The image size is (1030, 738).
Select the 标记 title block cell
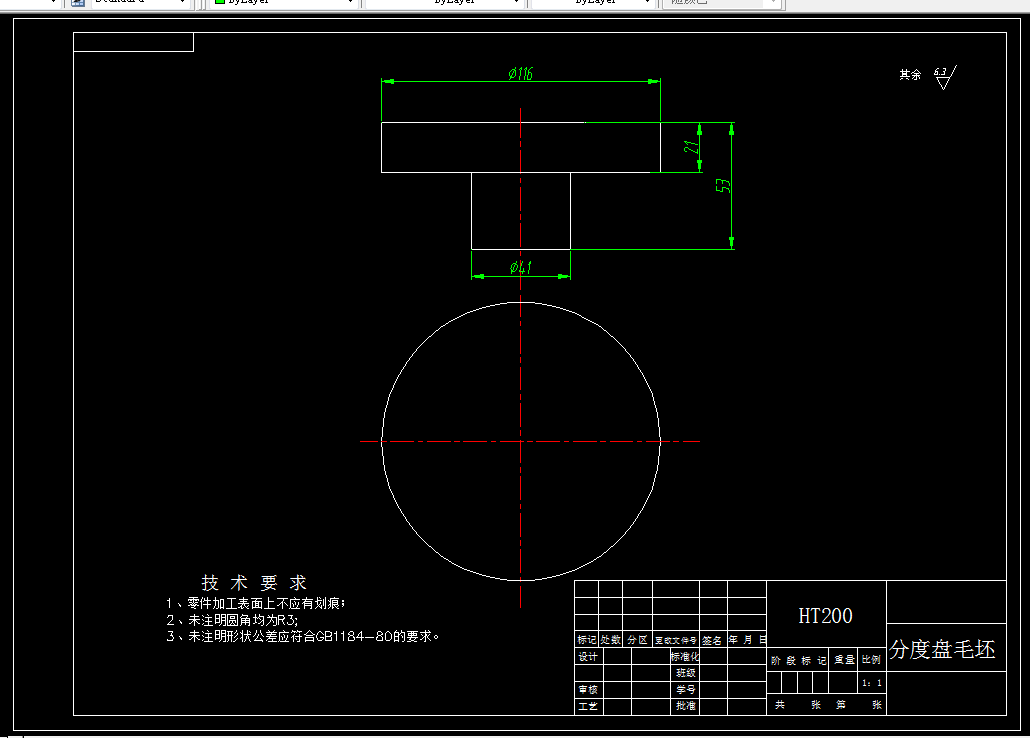coord(586,639)
